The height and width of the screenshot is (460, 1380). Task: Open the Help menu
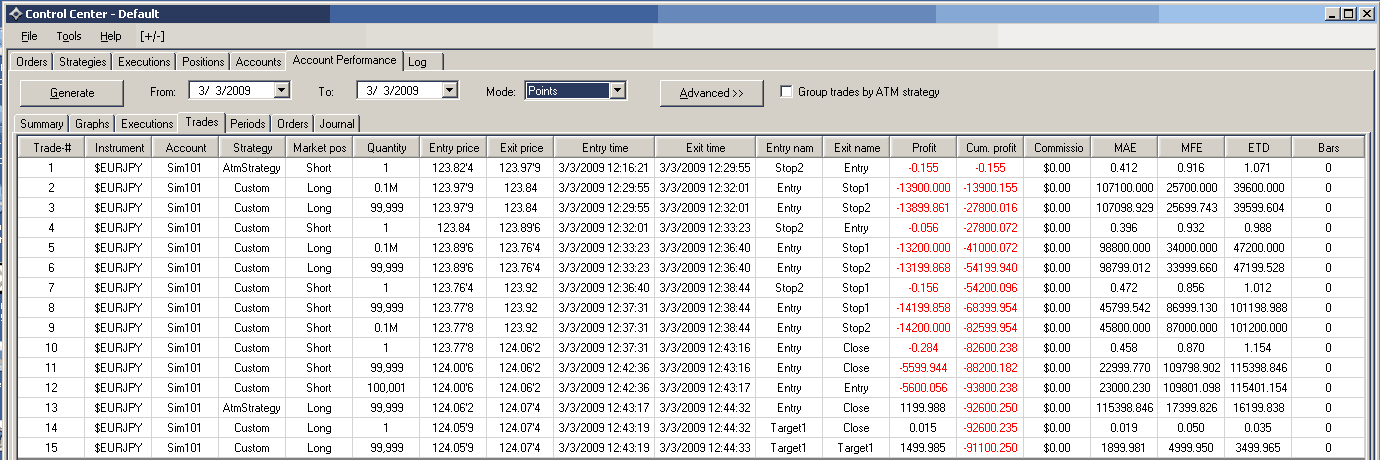[x=111, y=36]
